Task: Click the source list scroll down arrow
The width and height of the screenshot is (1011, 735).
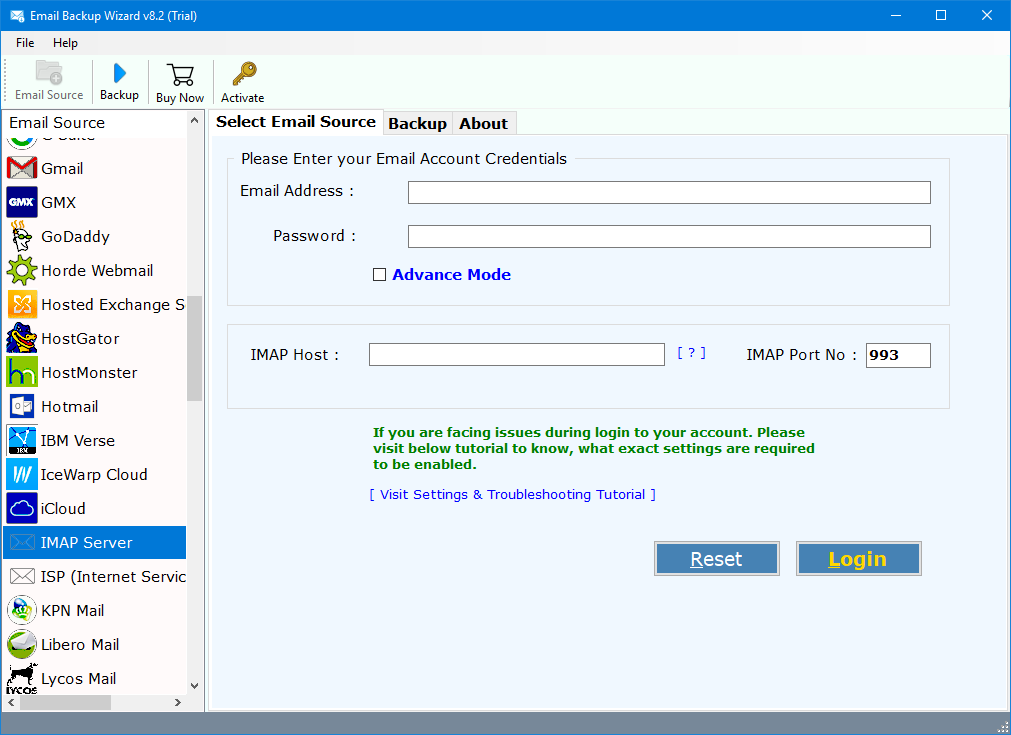Action: click(195, 686)
